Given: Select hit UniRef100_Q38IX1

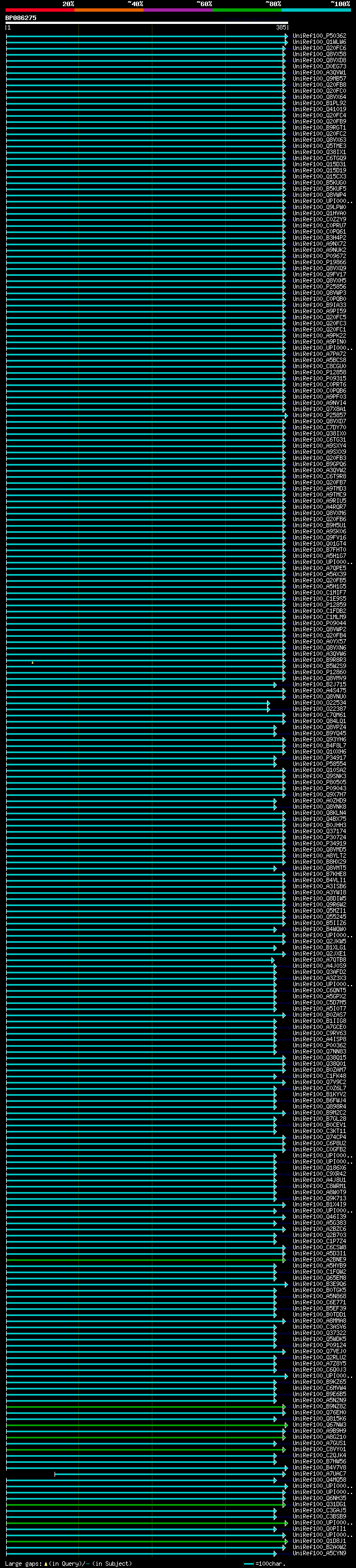Looking at the screenshot, I should coord(319,152).
